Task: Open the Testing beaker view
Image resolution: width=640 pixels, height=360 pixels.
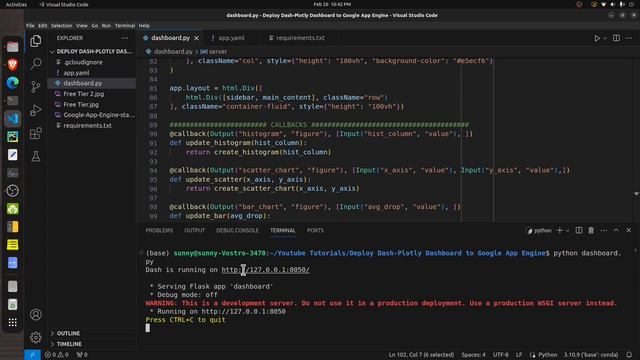Action: (36, 156)
